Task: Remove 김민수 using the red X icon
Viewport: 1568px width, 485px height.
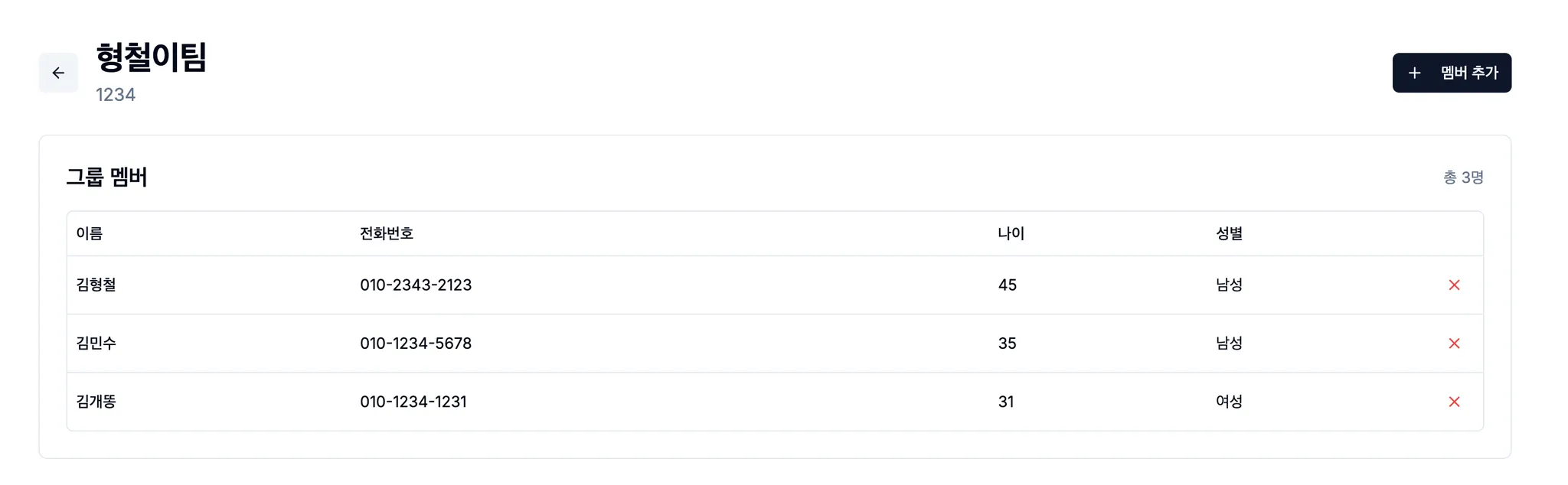Action: tap(1454, 343)
